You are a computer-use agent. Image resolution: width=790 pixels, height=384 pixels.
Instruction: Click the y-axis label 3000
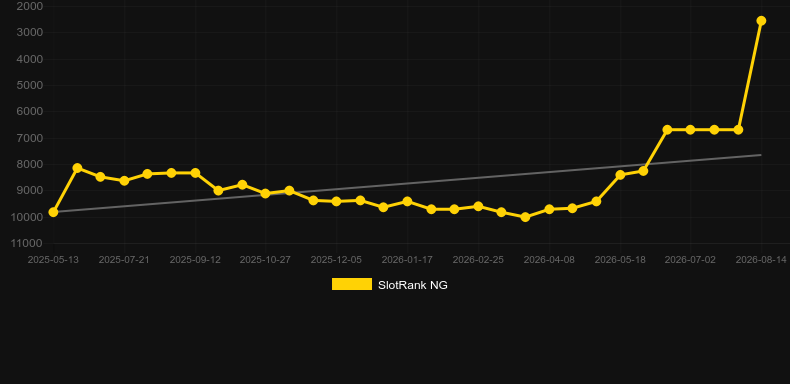pos(30,32)
